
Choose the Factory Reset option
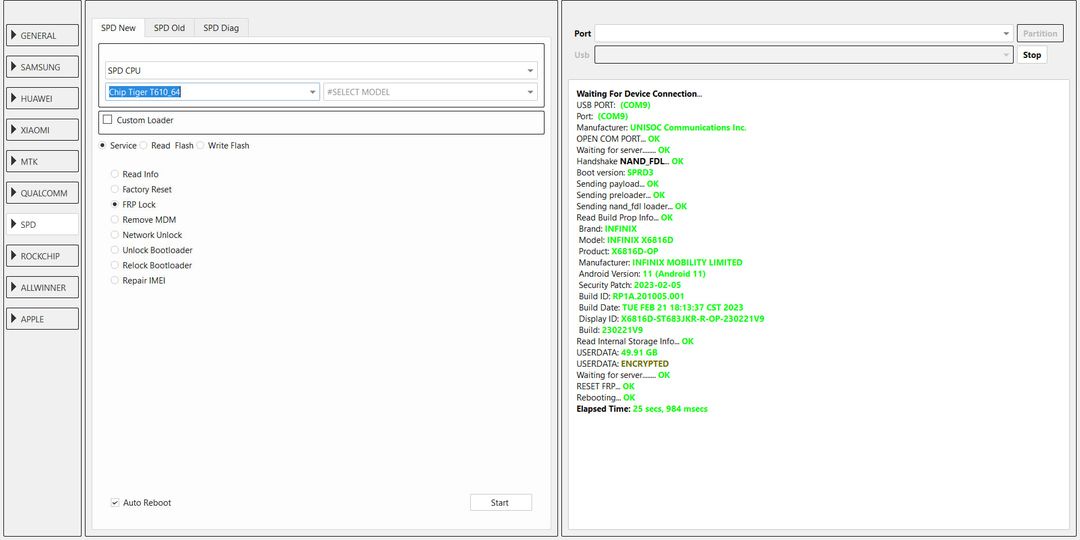point(141,189)
